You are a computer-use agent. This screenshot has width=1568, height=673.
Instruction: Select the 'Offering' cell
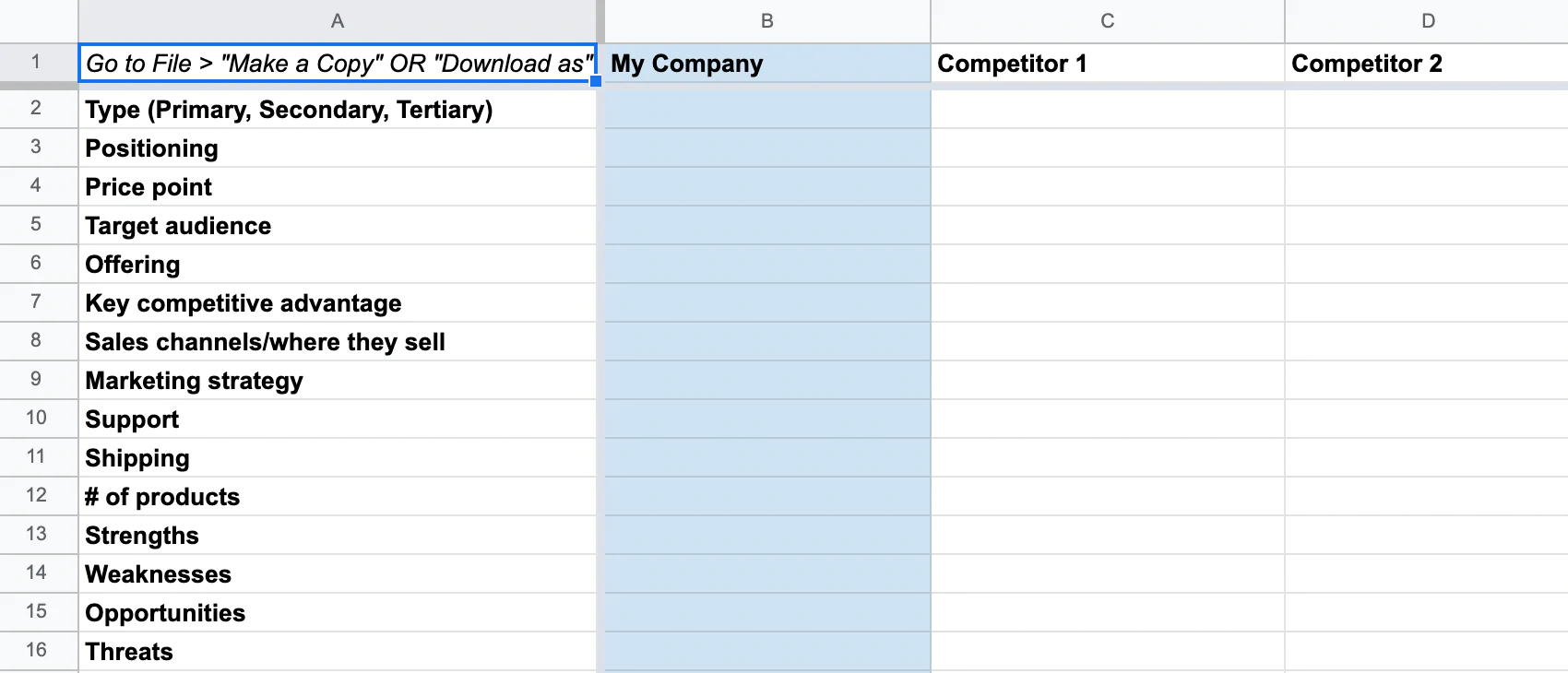coord(338,265)
